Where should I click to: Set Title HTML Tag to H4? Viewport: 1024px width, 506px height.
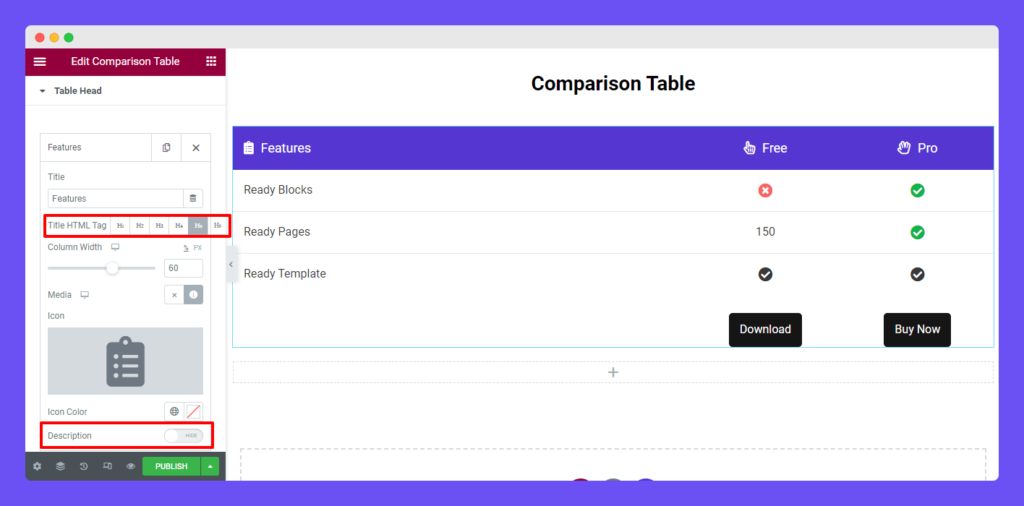coord(179,226)
